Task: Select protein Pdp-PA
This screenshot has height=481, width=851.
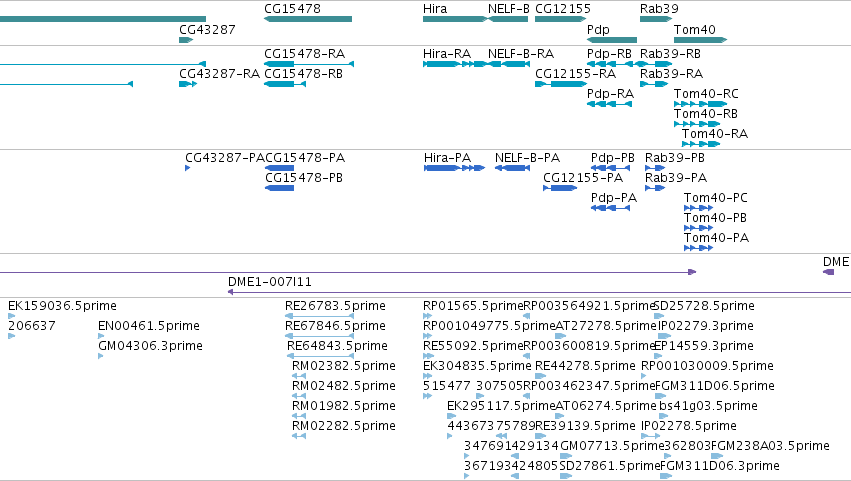Action: 611,208
